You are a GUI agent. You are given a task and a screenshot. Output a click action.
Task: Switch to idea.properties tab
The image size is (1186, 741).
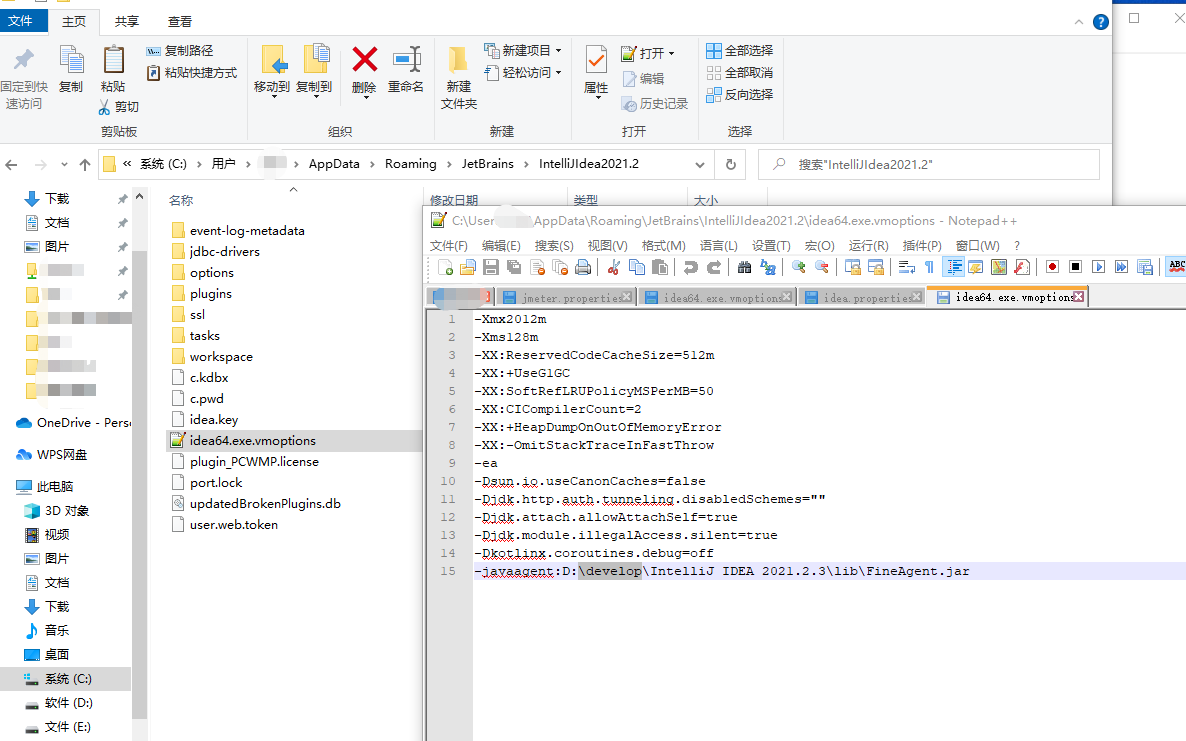click(864, 298)
